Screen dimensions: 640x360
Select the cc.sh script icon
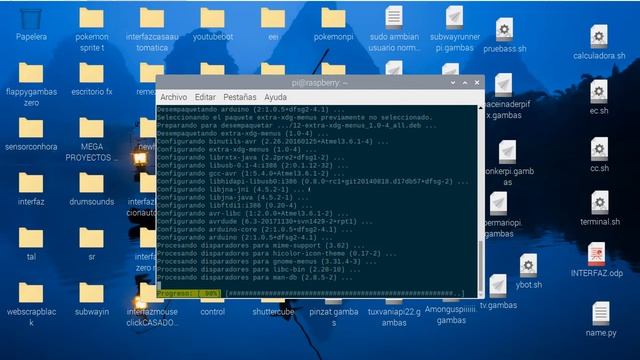(599, 149)
